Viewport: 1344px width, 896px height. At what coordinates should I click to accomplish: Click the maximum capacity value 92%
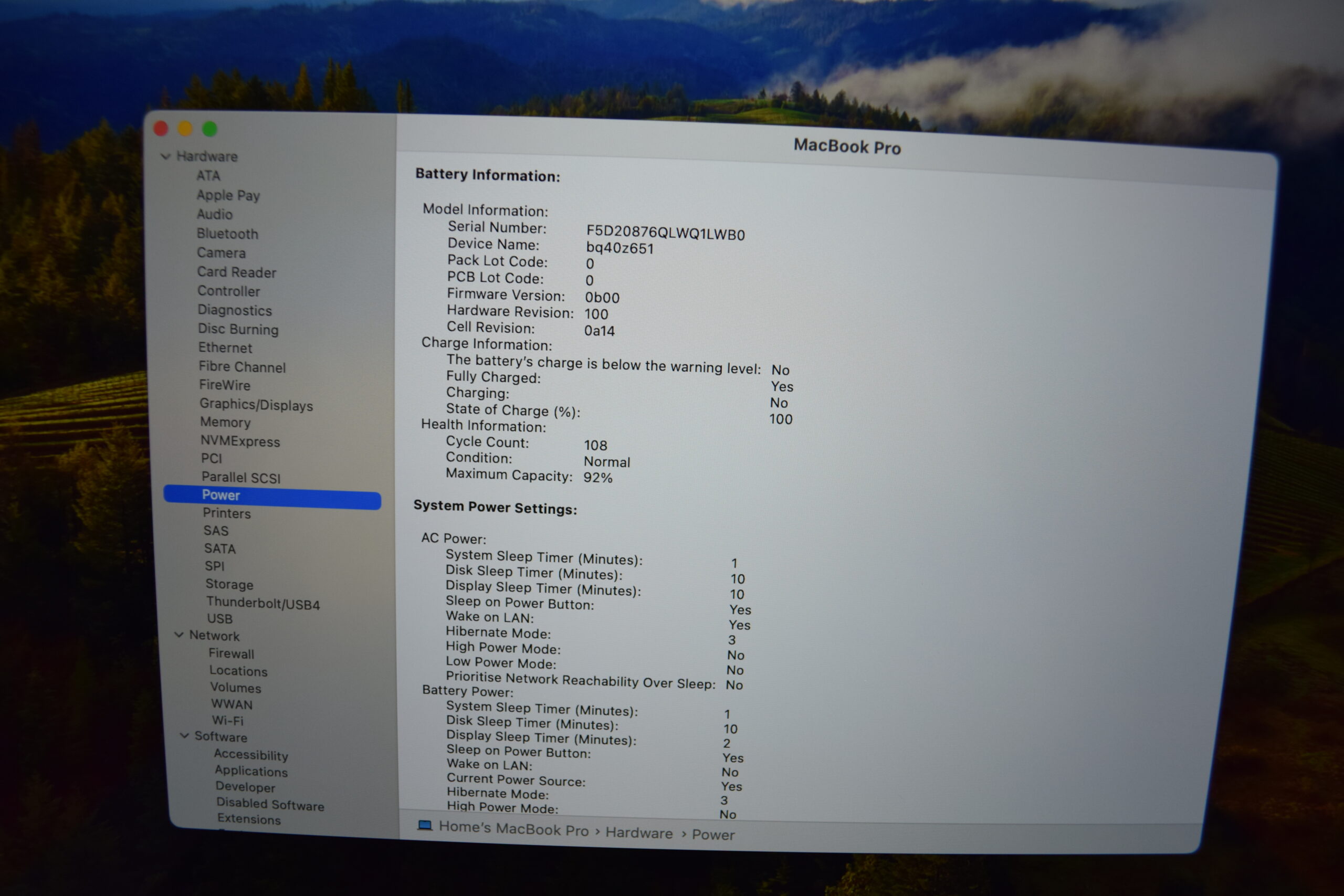(x=597, y=477)
